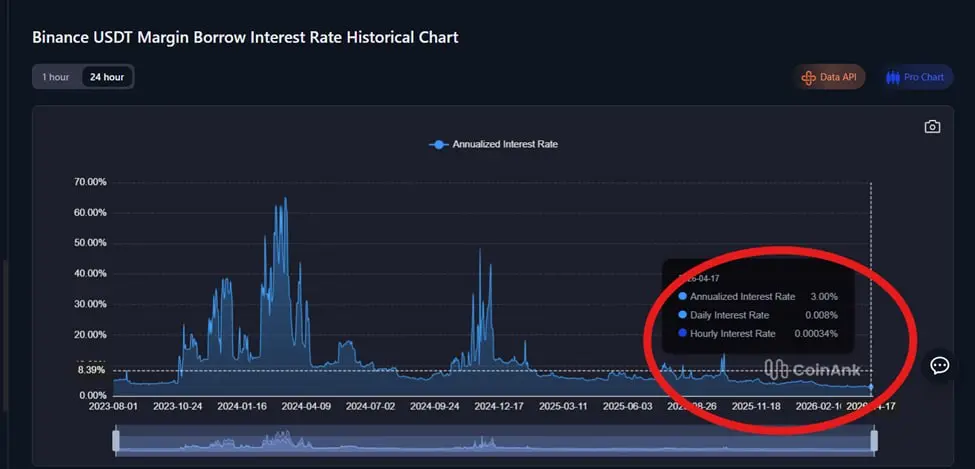The width and height of the screenshot is (975, 469).
Task: Click the 2025-11-18 date label
Action: 756,406
